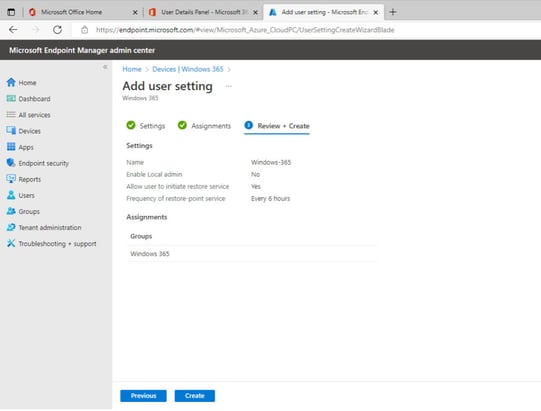Click the browser address bar URL
The width and height of the screenshot is (541, 411).
(x=245, y=30)
